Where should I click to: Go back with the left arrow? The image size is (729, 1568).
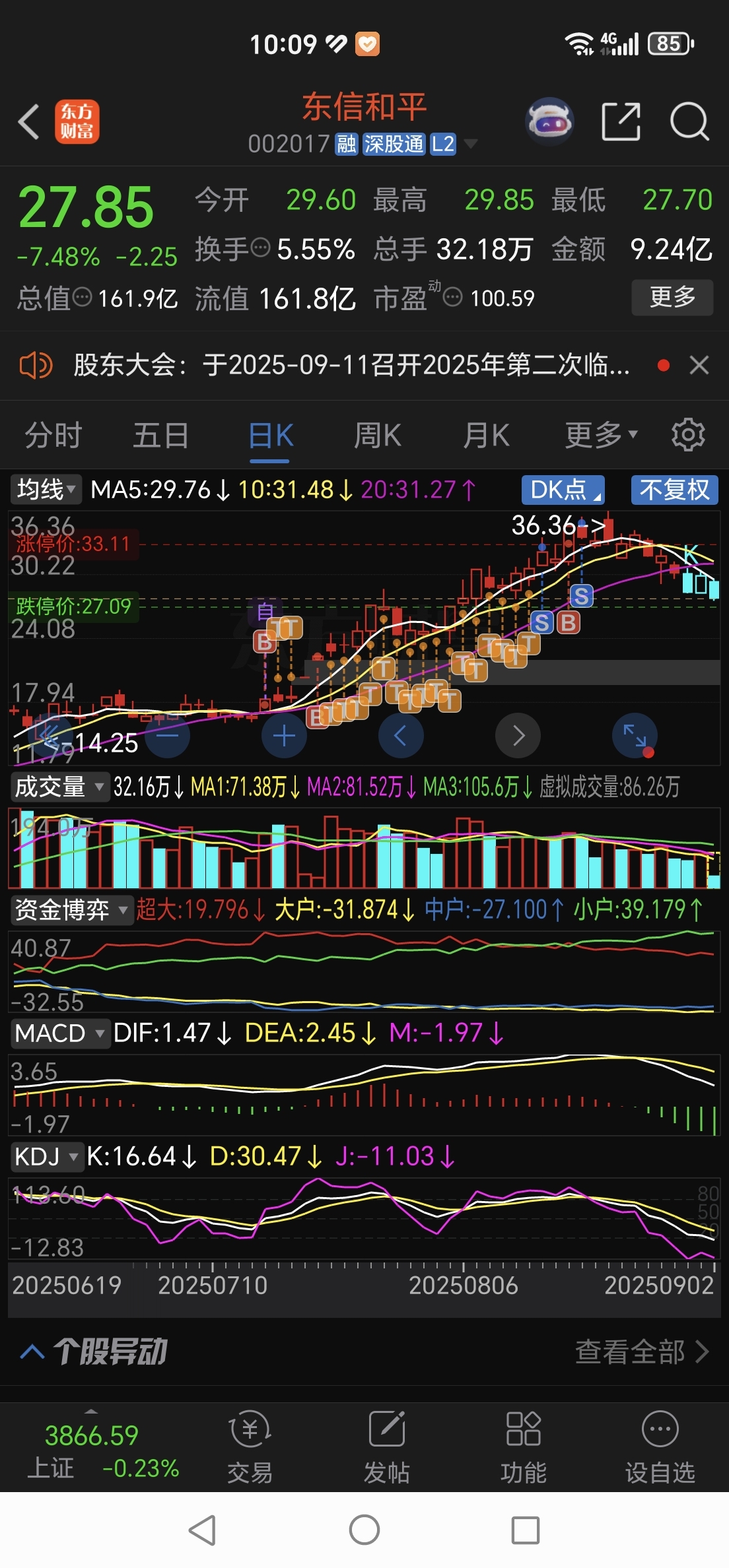[x=29, y=122]
